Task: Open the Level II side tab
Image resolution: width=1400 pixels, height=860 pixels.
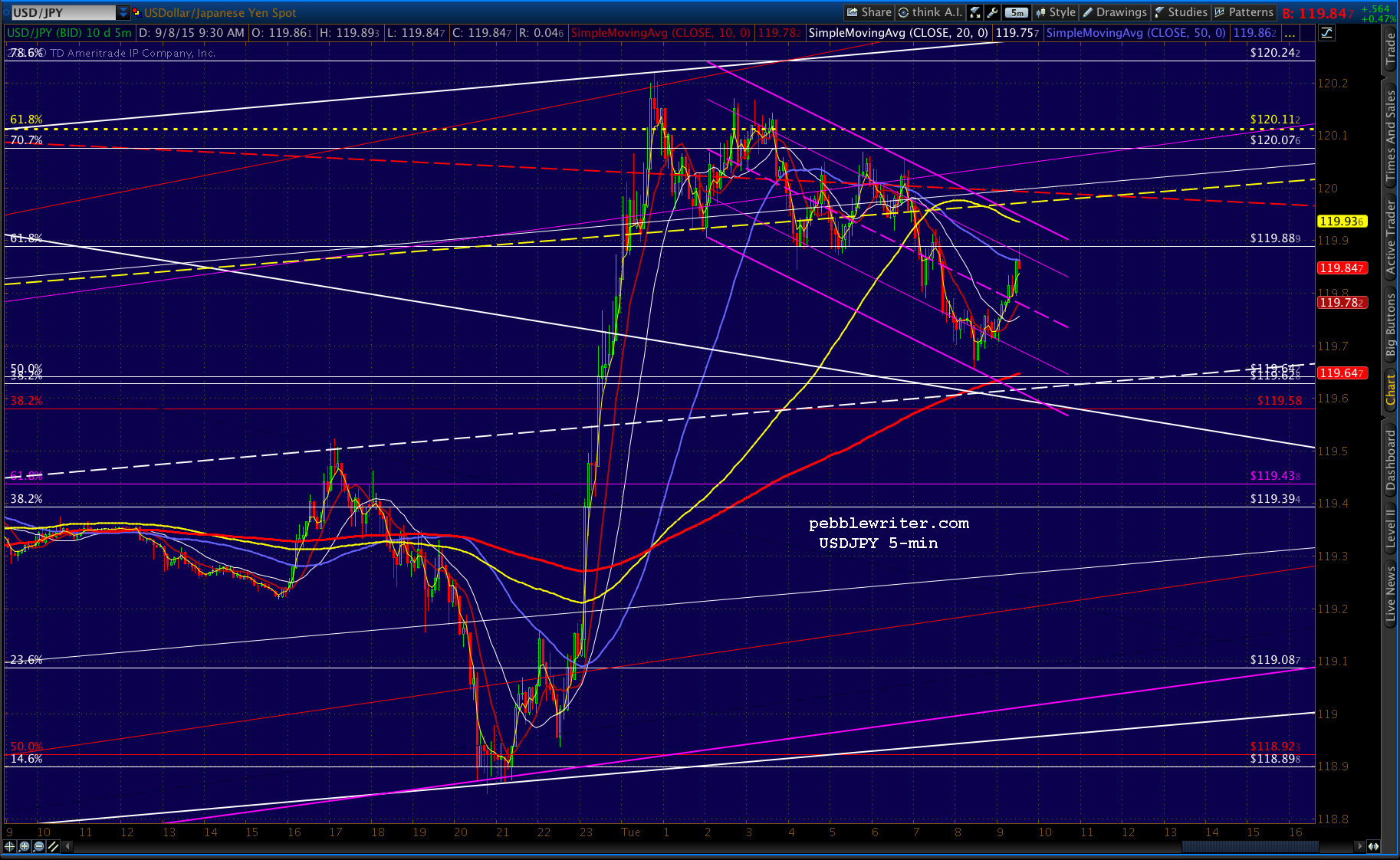Action: 1391,529
